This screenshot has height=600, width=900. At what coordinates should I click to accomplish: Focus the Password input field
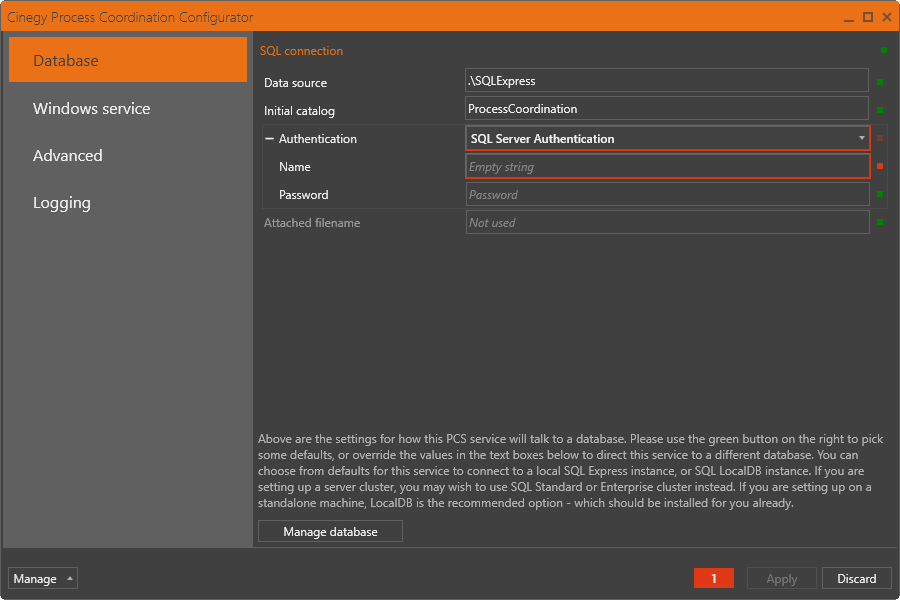(x=668, y=195)
